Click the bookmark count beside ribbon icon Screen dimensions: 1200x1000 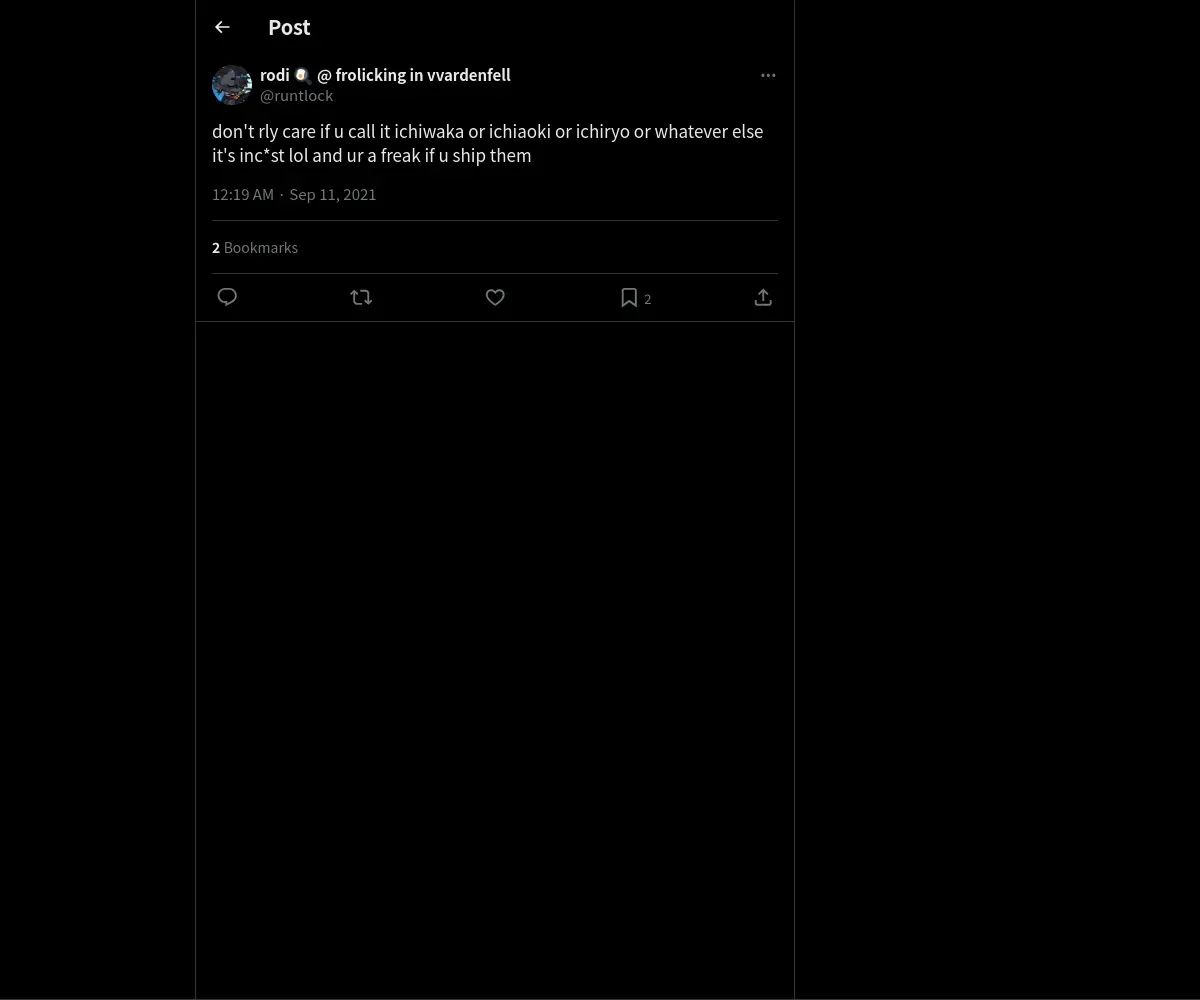[647, 299]
